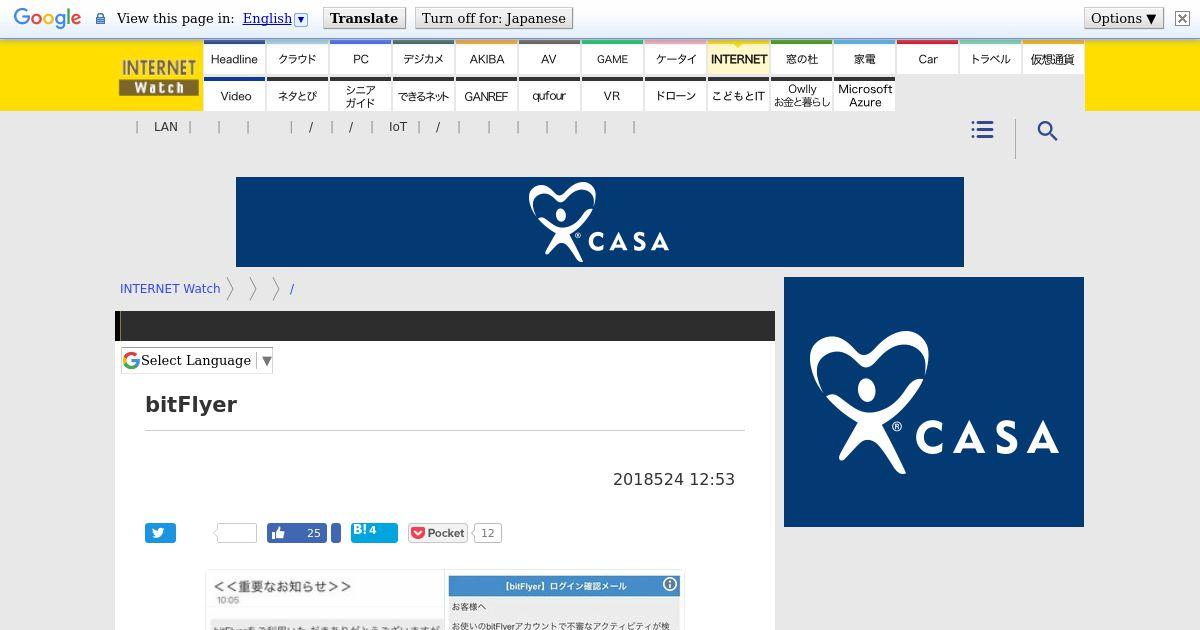Click the lock icon beside View this page

(100, 19)
